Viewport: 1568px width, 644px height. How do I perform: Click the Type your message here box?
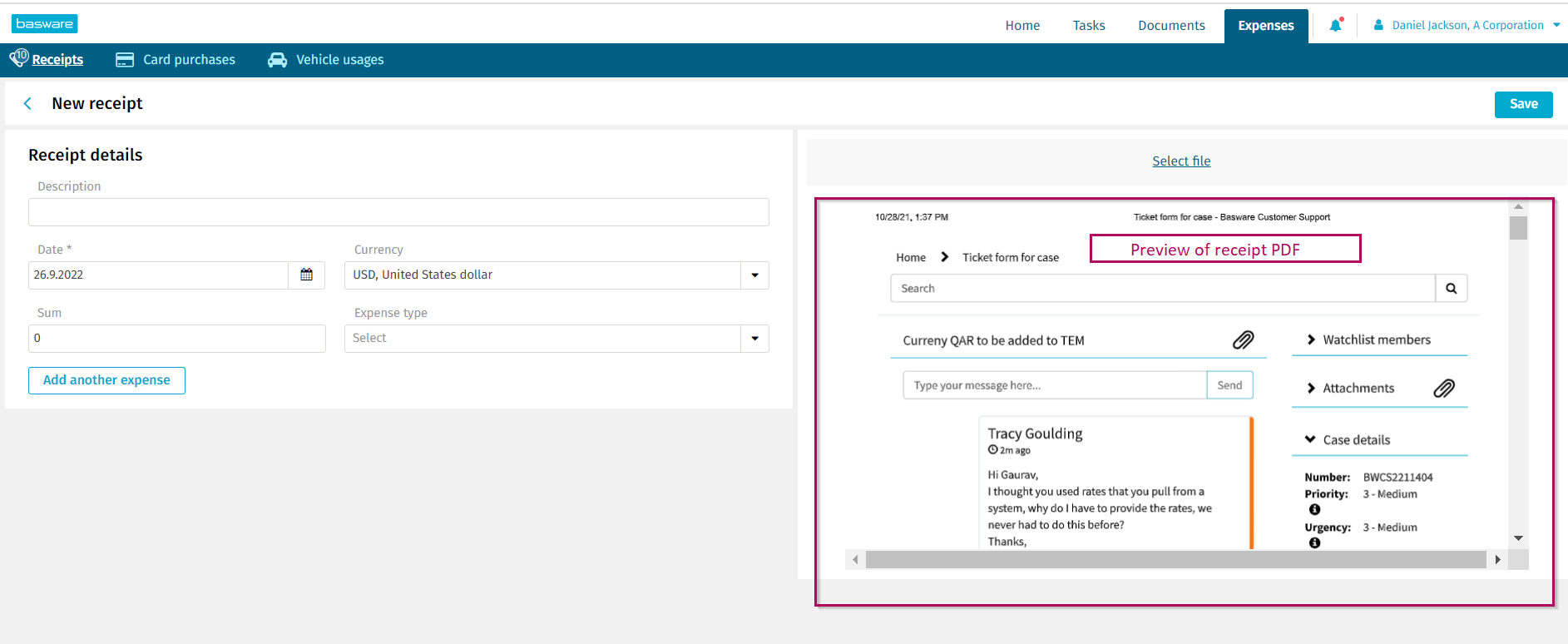click(1055, 385)
